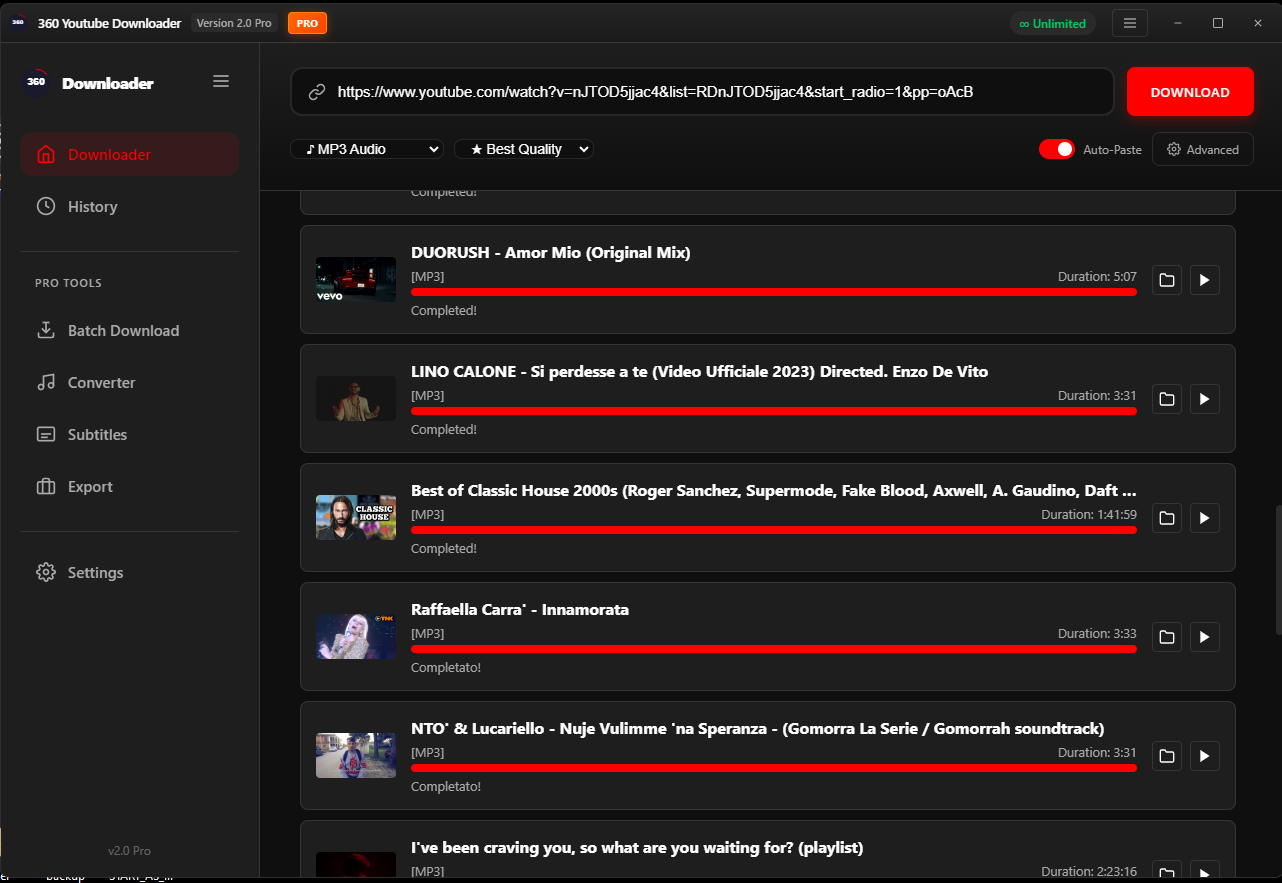This screenshot has width=1282, height=883.
Task: Open Batch Download tool
Action: [x=123, y=331]
